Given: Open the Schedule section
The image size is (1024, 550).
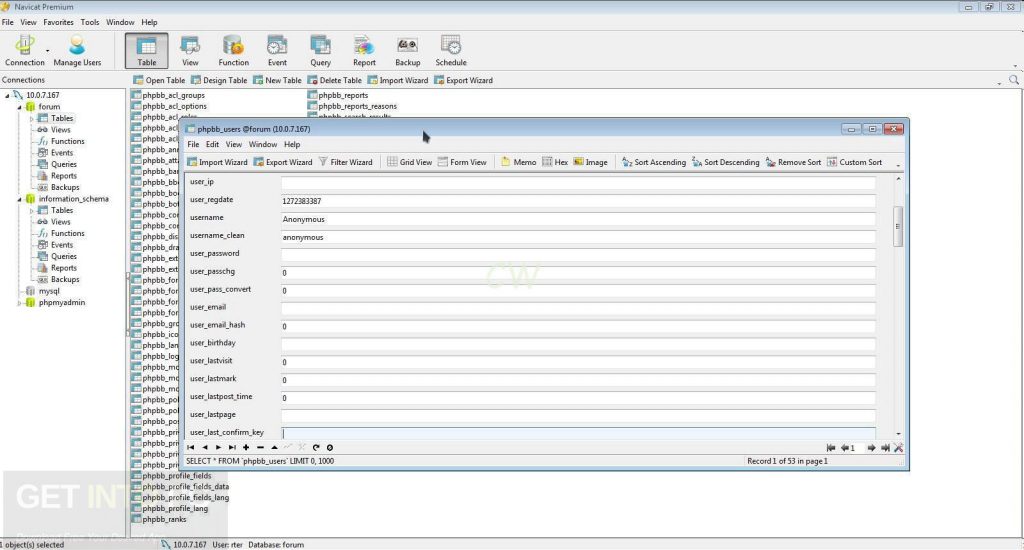Looking at the screenshot, I should pos(451,50).
